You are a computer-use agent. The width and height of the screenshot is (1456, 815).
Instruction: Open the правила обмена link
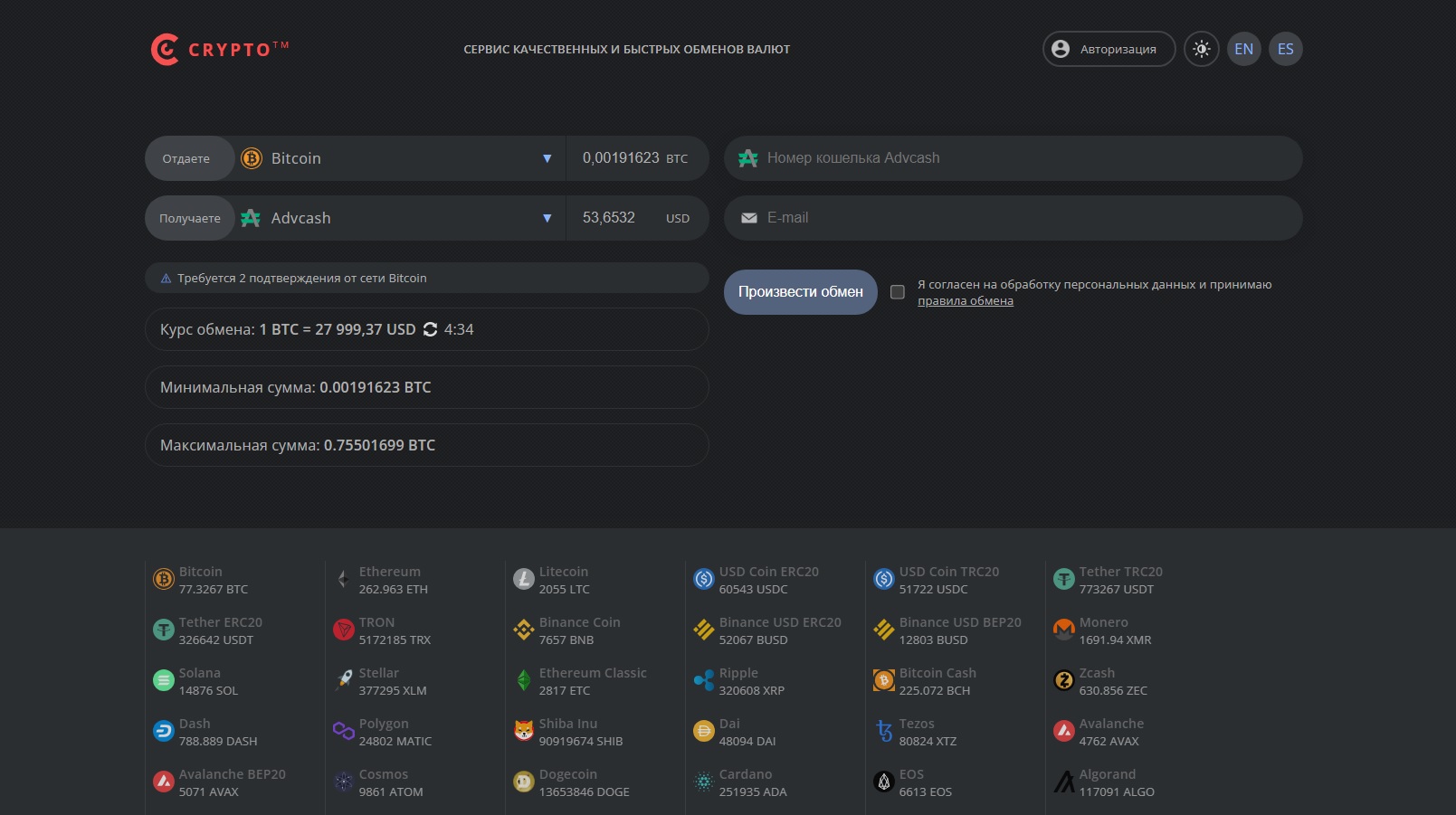point(966,301)
